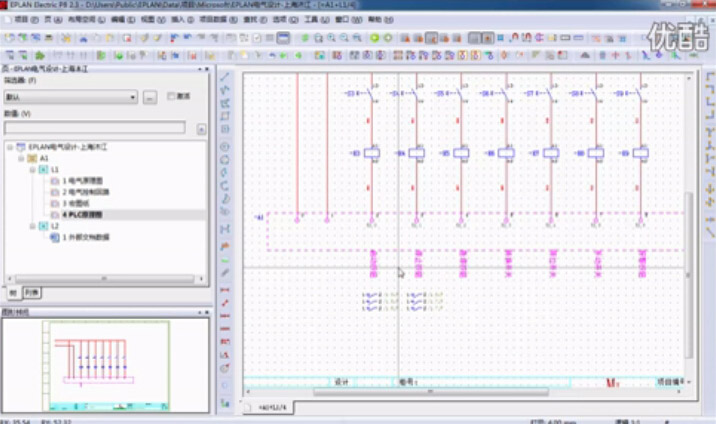Click the cross connection symbol icon

click(x=710, y=189)
